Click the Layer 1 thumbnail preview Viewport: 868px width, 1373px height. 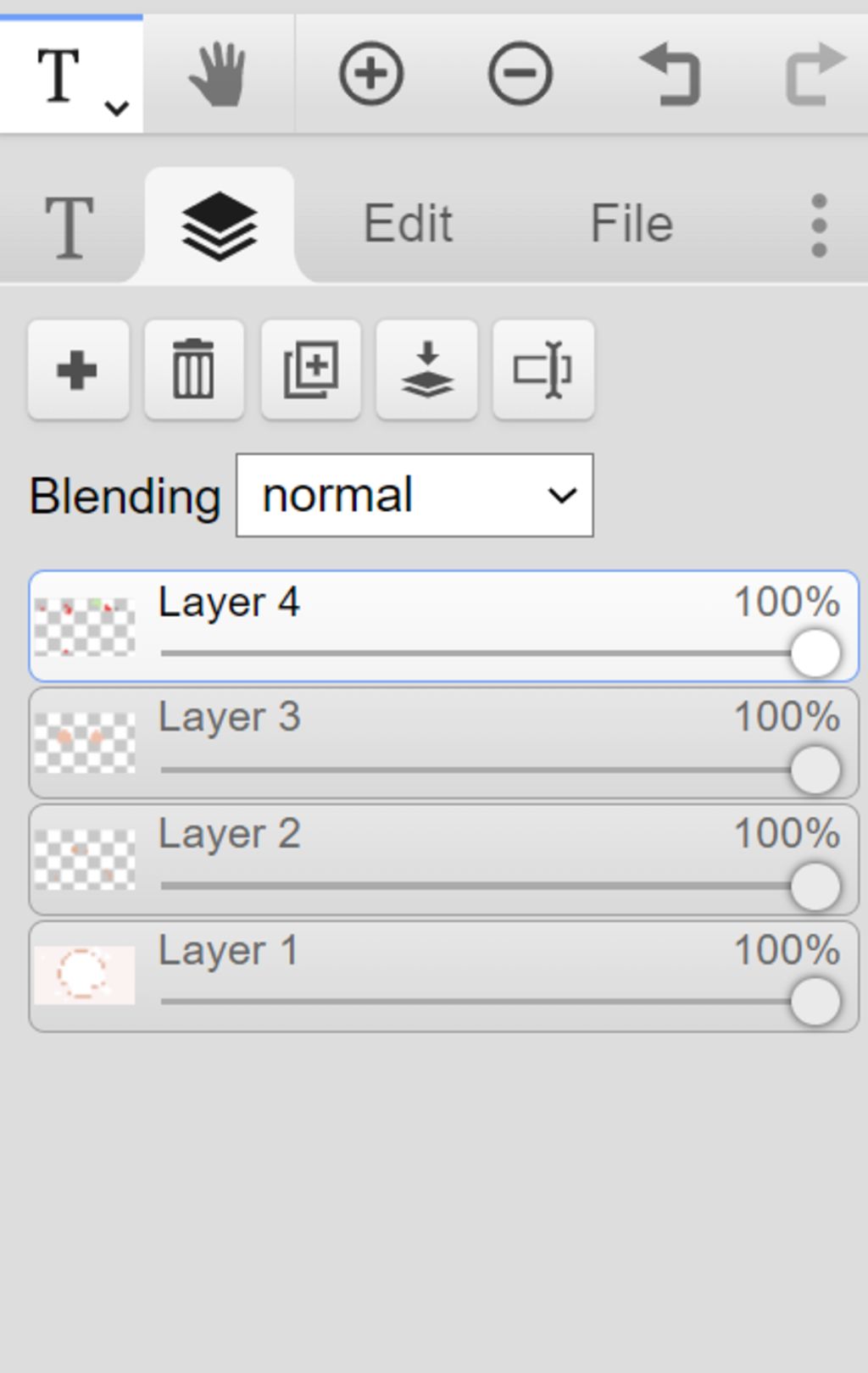(85, 975)
